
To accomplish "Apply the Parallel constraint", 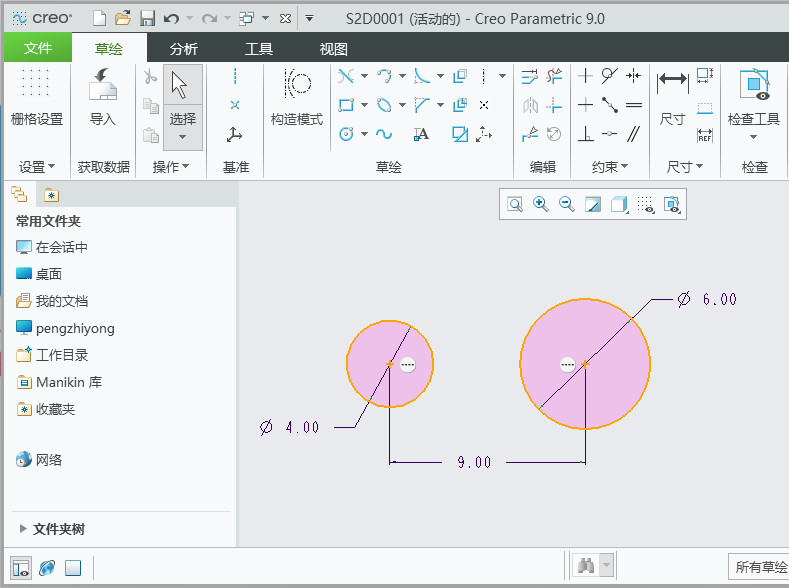I will click(634, 134).
